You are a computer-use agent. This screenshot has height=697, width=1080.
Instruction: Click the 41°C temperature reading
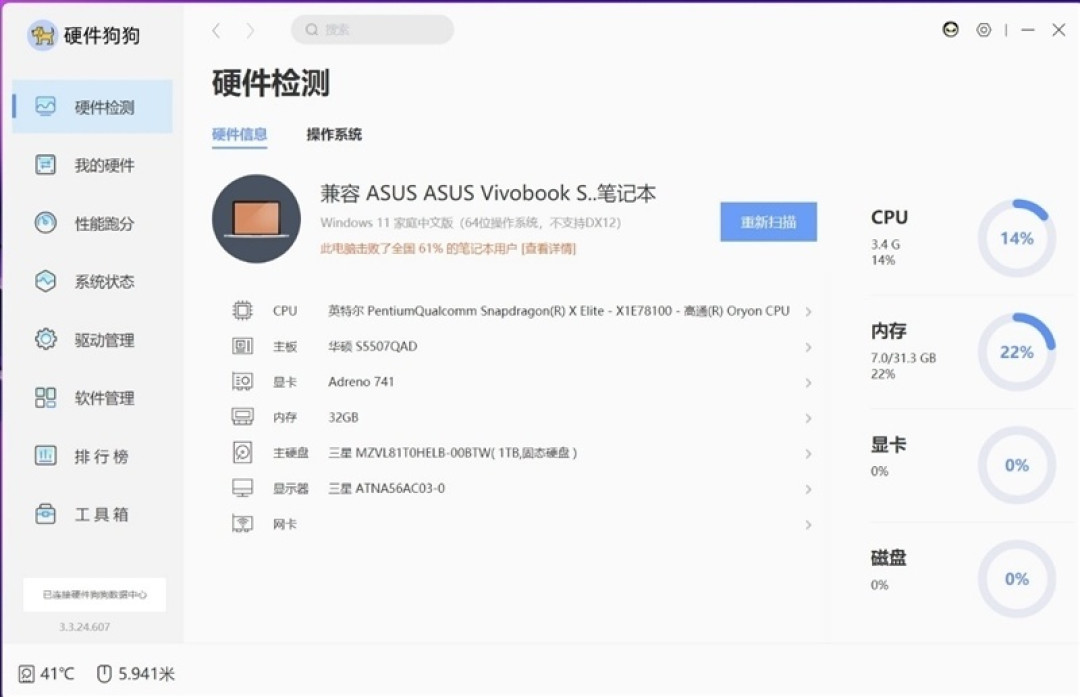pyautogui.click(x=56, y=674)
